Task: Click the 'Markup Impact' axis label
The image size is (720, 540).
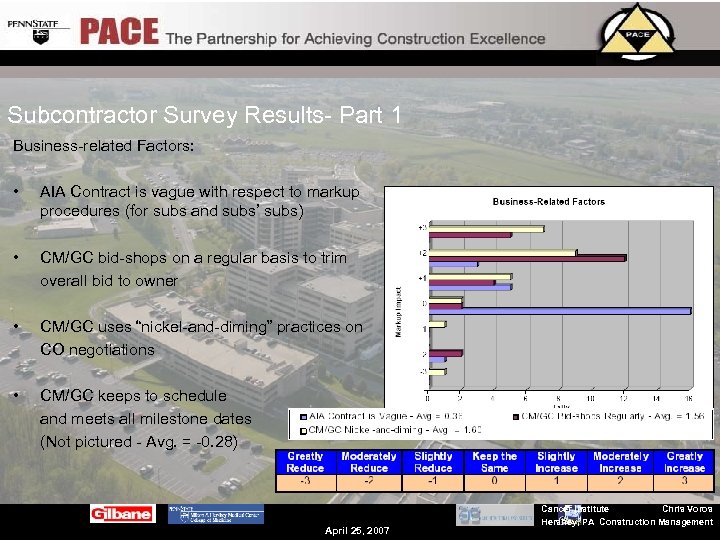Action: 399,312
